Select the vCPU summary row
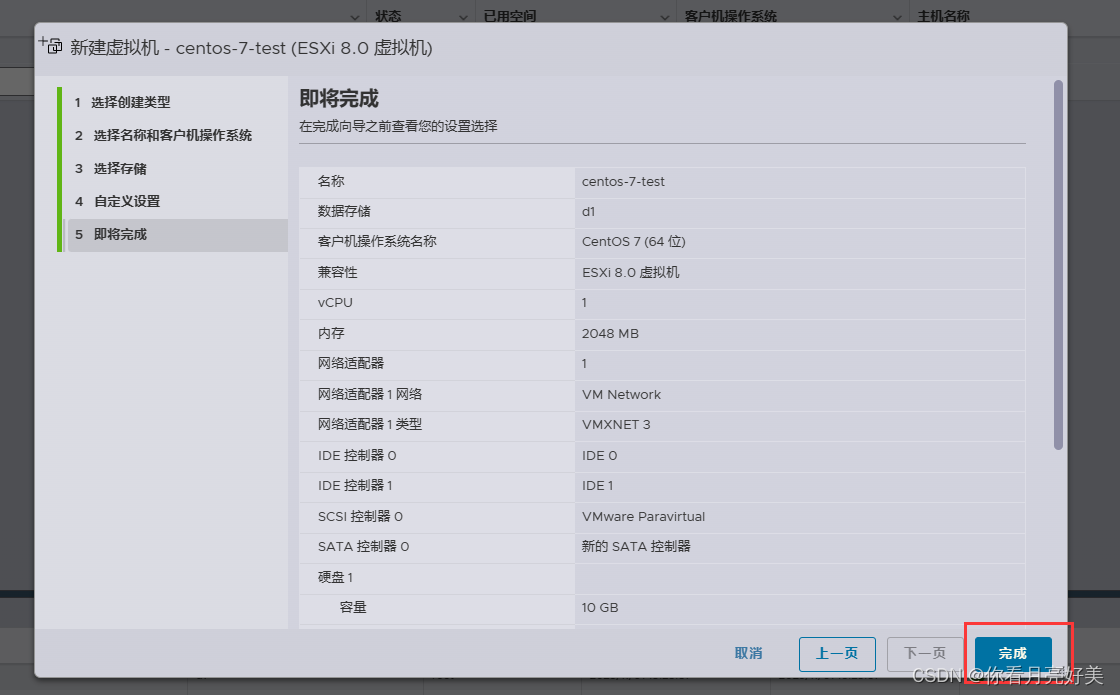Viewport: 1120px width, 695px height. [x=660, y=303]
